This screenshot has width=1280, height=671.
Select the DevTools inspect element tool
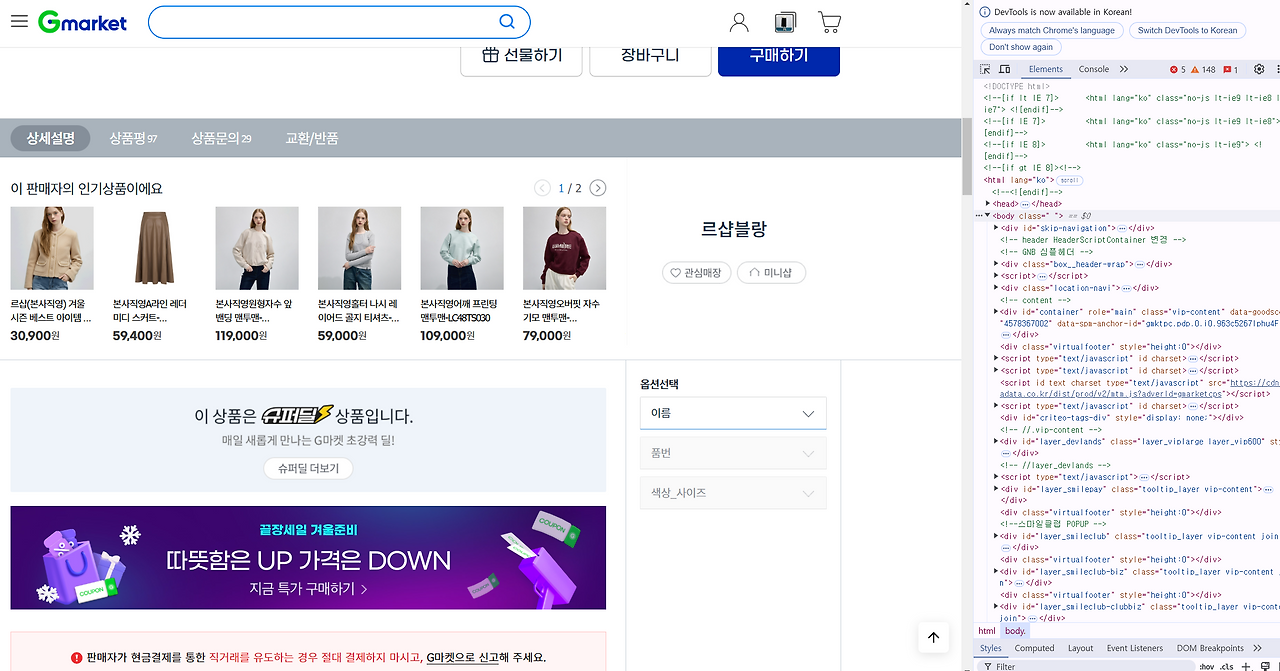point(986,69)
